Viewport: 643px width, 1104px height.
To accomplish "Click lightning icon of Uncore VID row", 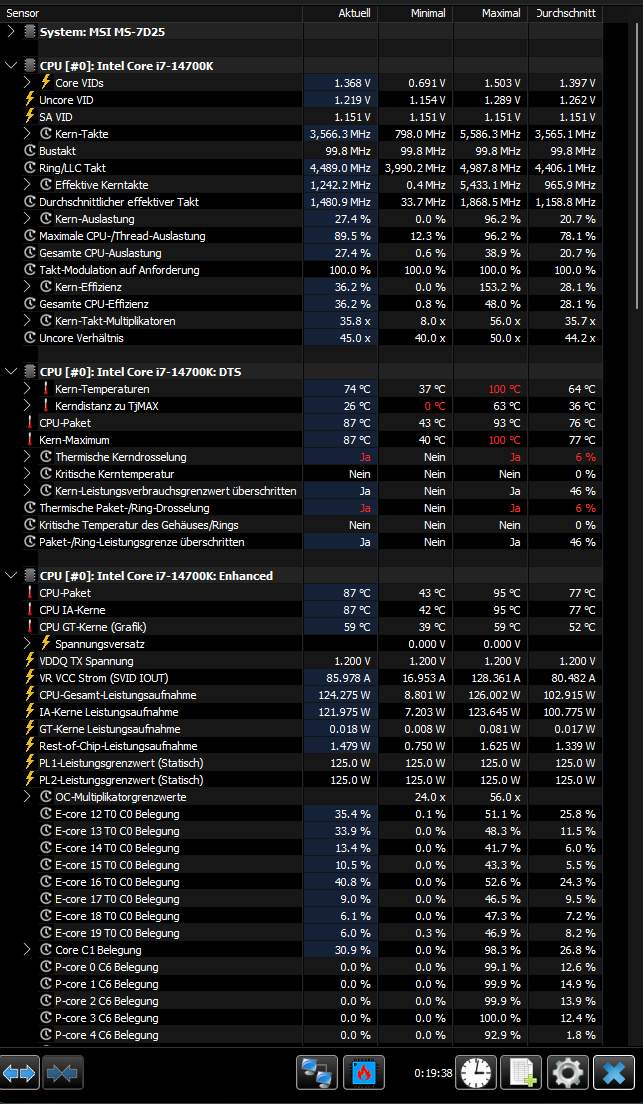I will coord(30,99).
